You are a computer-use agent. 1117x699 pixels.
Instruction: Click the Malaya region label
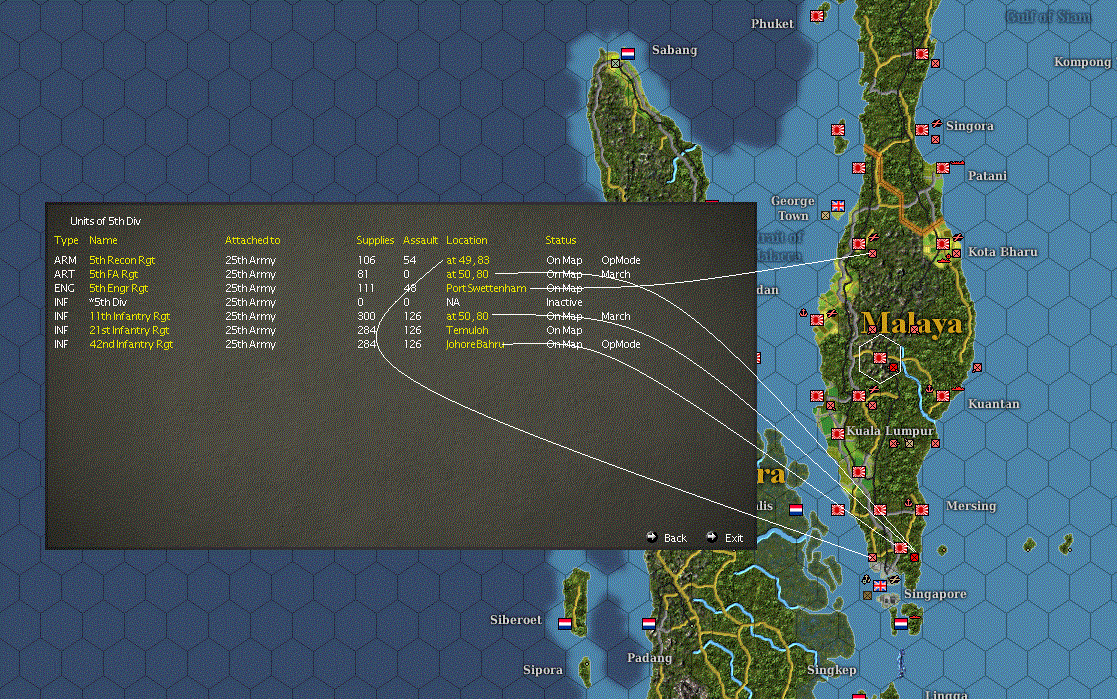(911, 324)
